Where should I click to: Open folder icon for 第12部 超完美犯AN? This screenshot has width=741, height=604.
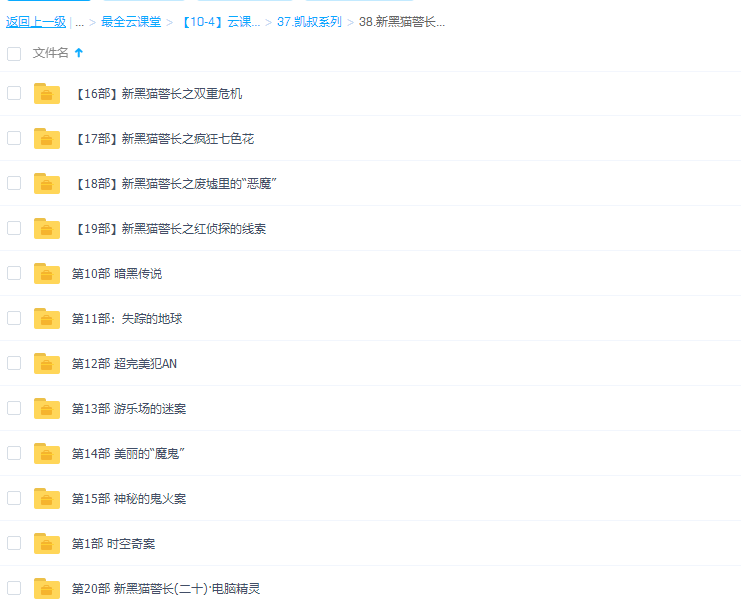pyautogui.click(x=46, y=364)
